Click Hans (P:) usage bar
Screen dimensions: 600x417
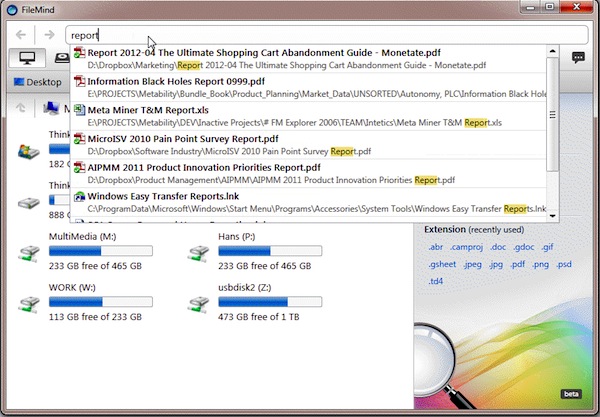coord(270,251)
